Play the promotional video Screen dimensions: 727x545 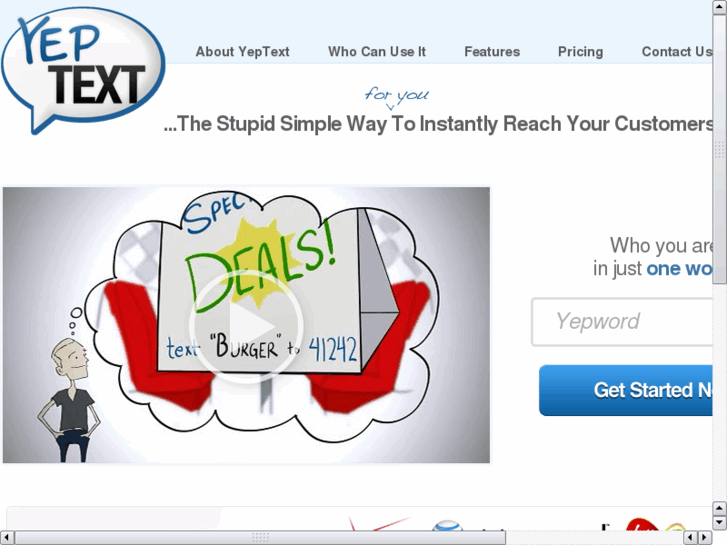(246, 326)
